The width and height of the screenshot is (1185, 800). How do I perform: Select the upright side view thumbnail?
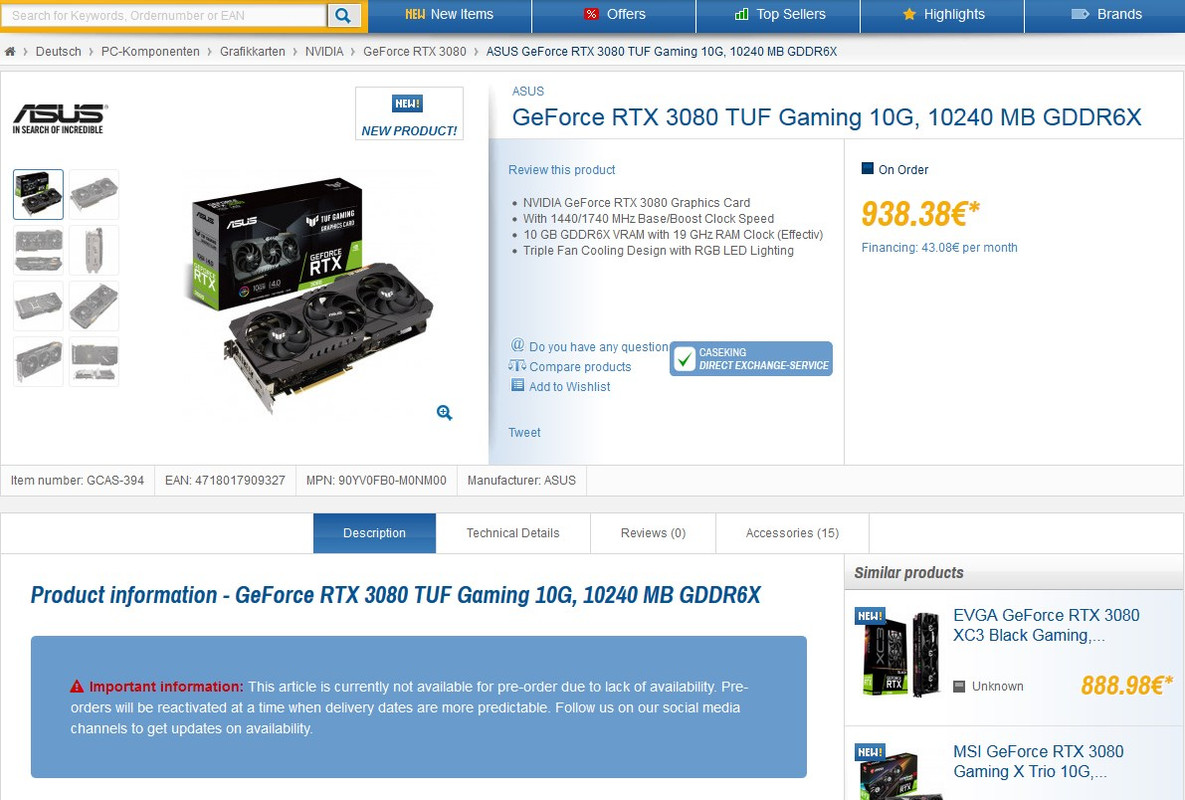[94, 250]
